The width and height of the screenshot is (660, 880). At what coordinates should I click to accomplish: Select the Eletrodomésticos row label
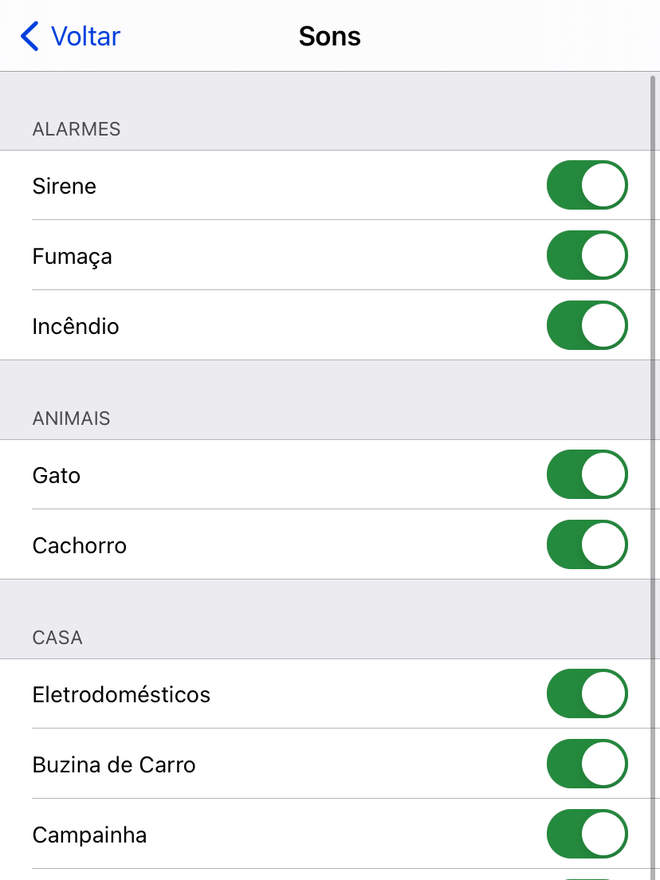click(x=121, y=695)
